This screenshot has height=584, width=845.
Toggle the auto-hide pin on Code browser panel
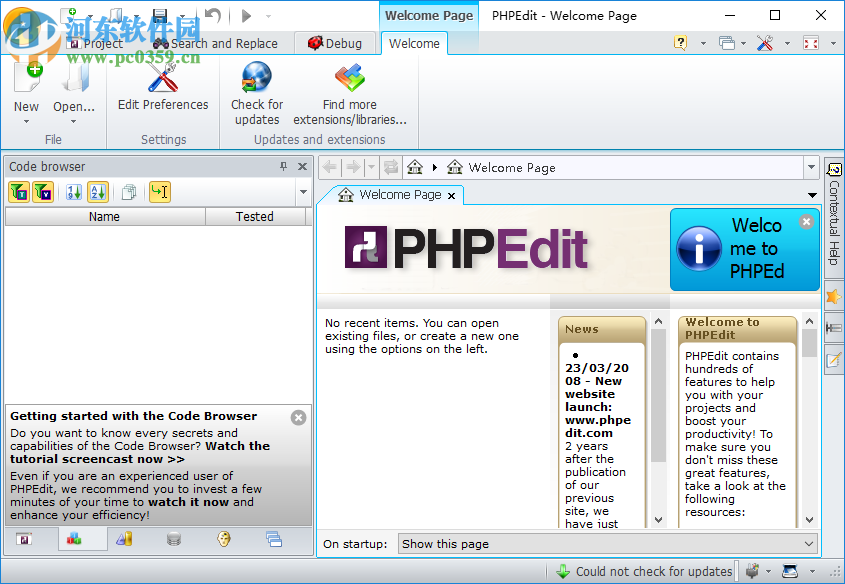coord(285,166)
